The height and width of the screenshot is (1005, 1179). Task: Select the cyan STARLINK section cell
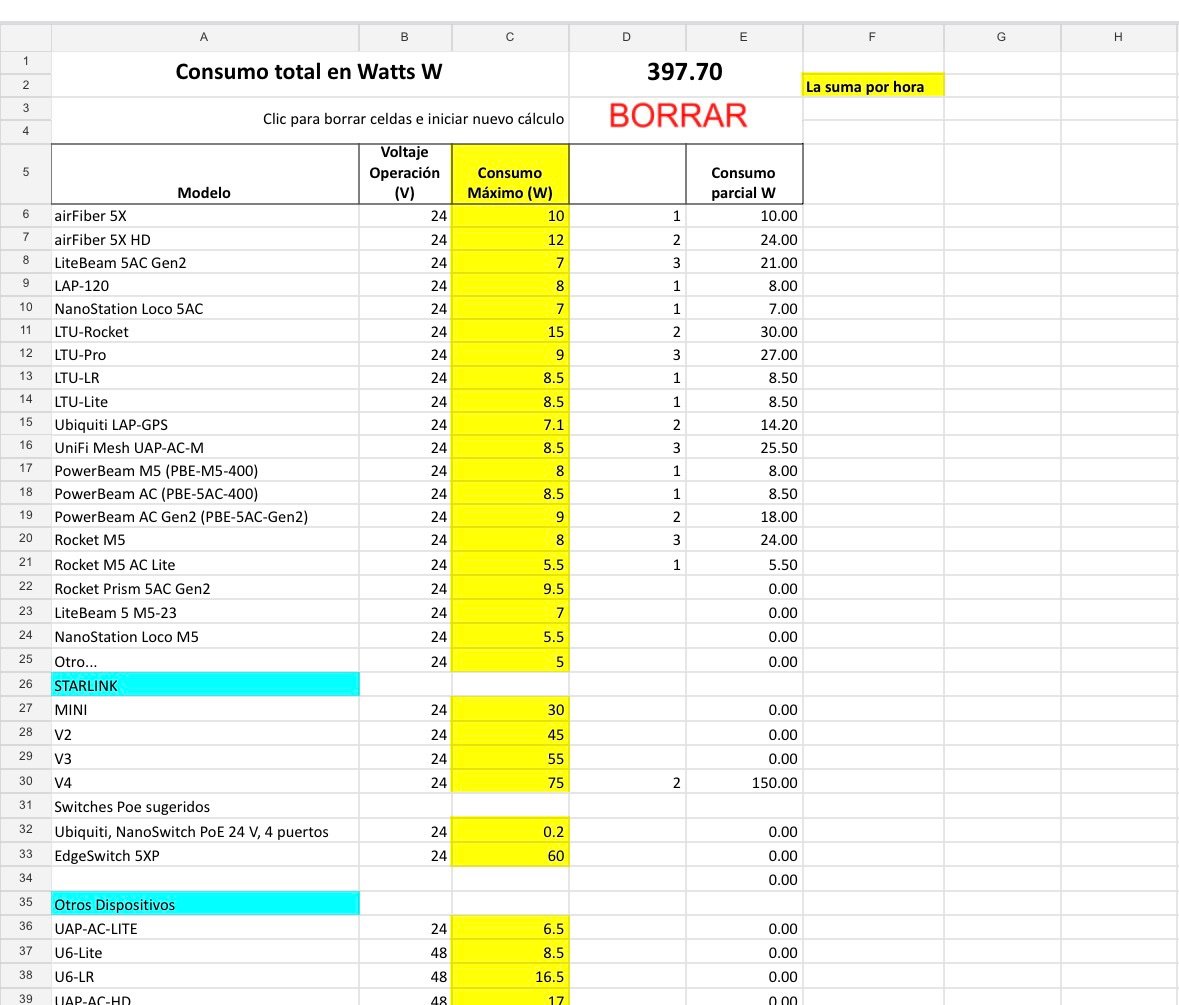pos(205,685)
